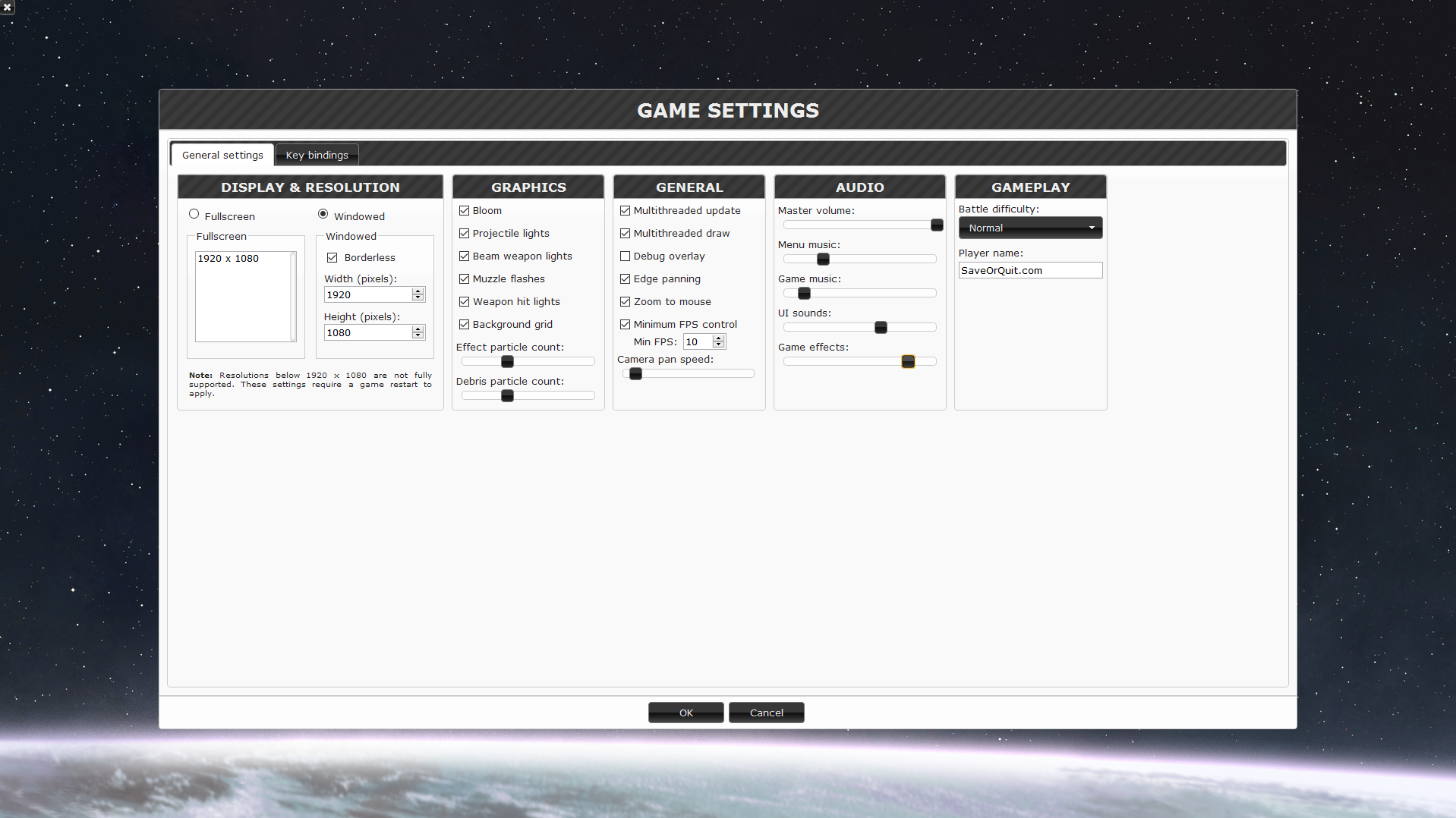
Task: Click the Min FPS value field
Action: [x=698, y=342]
